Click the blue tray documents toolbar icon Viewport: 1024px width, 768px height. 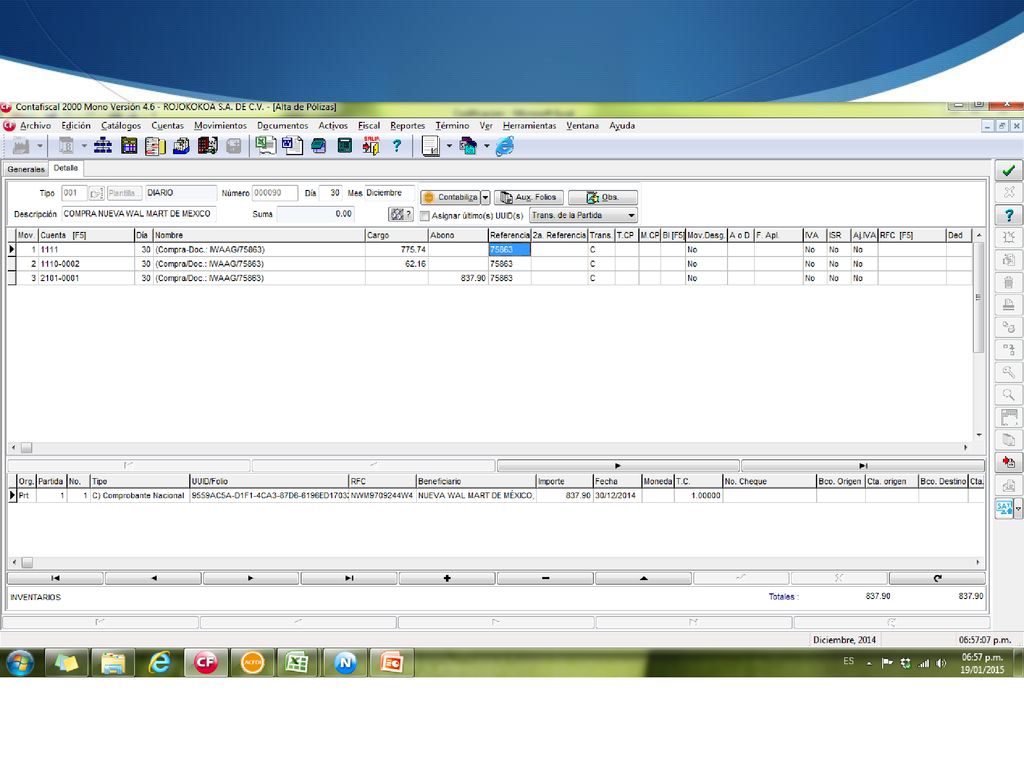coord(182,146)
